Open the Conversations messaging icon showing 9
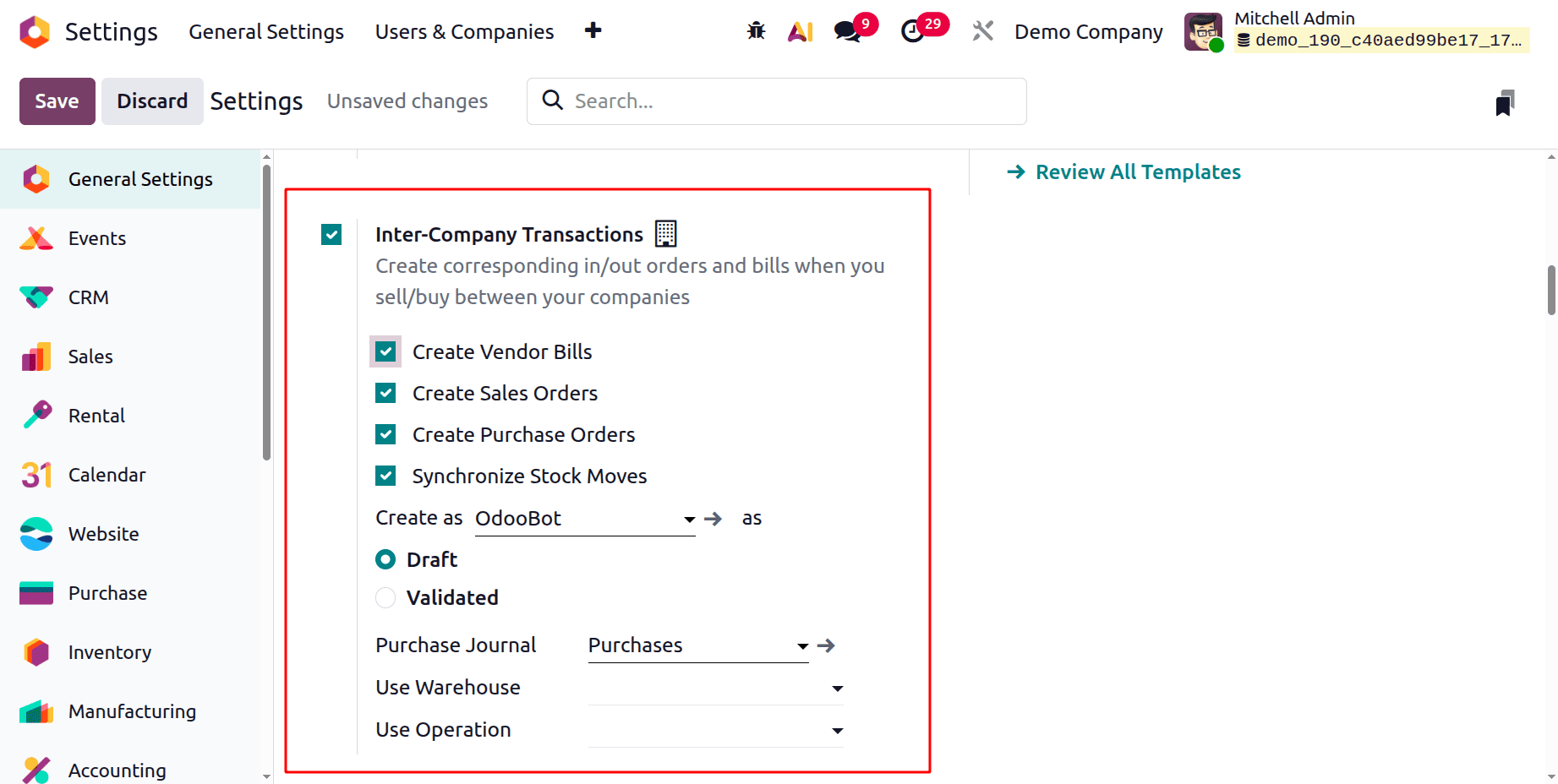The height and width of the screenshot is (784, 1558). pyautogui.click(x=846, y=30)
